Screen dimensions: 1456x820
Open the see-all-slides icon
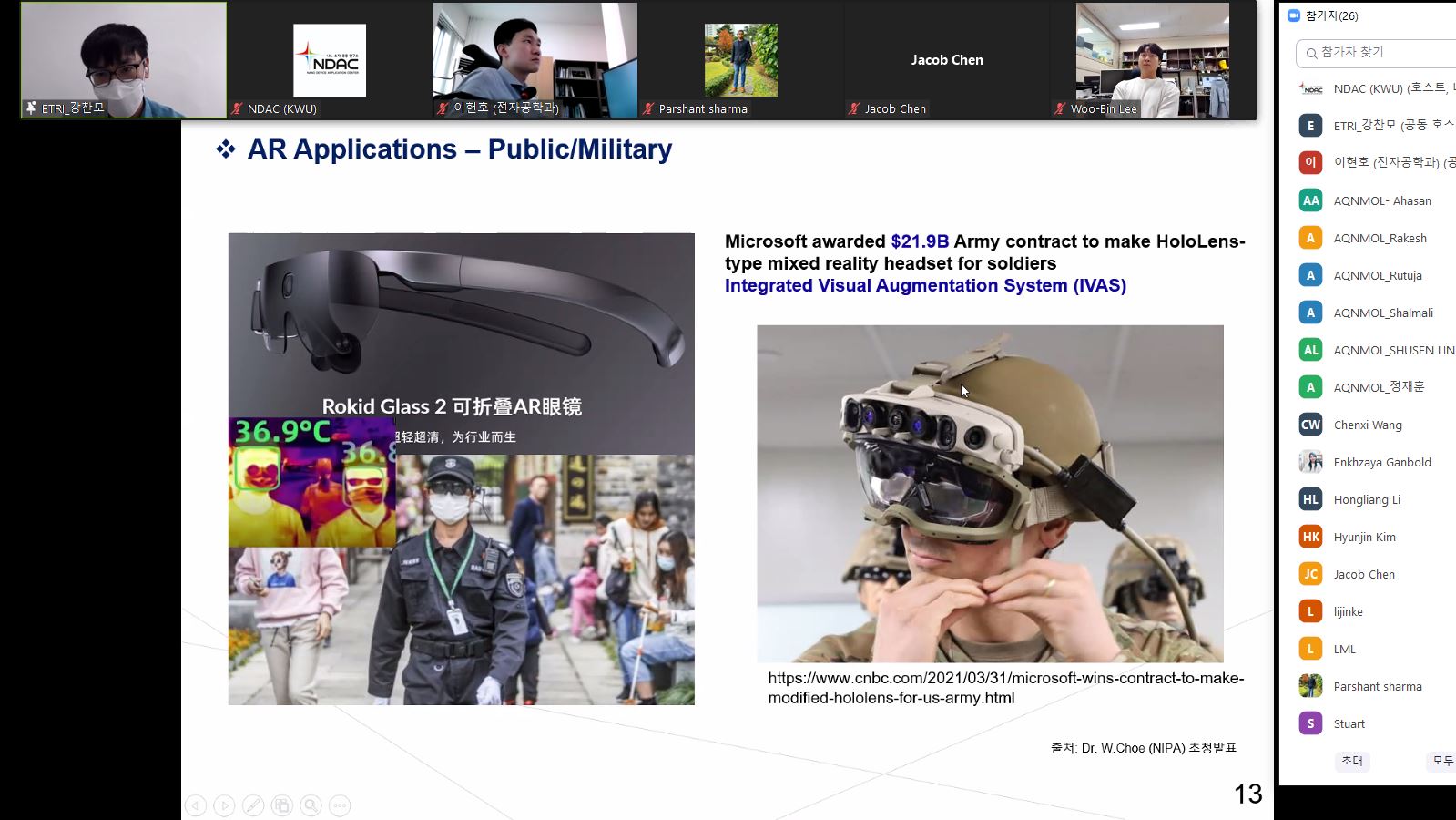[282, 805]
